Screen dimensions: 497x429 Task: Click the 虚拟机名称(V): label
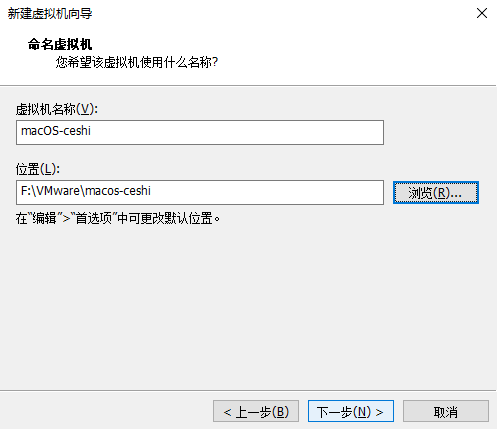pyautogui.click(x=57, y=109)
